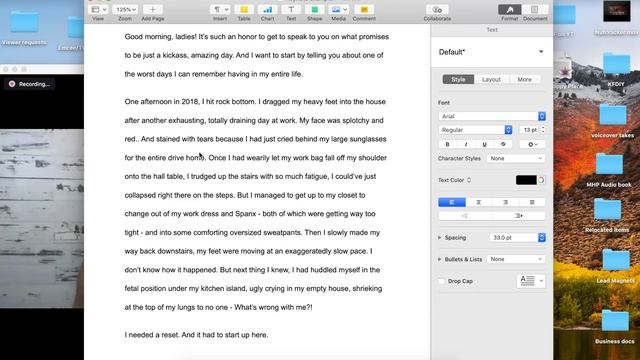This screenshot has width=640, height=360.
Task: Click the font size stepper arrows
Action: point(543,130)
